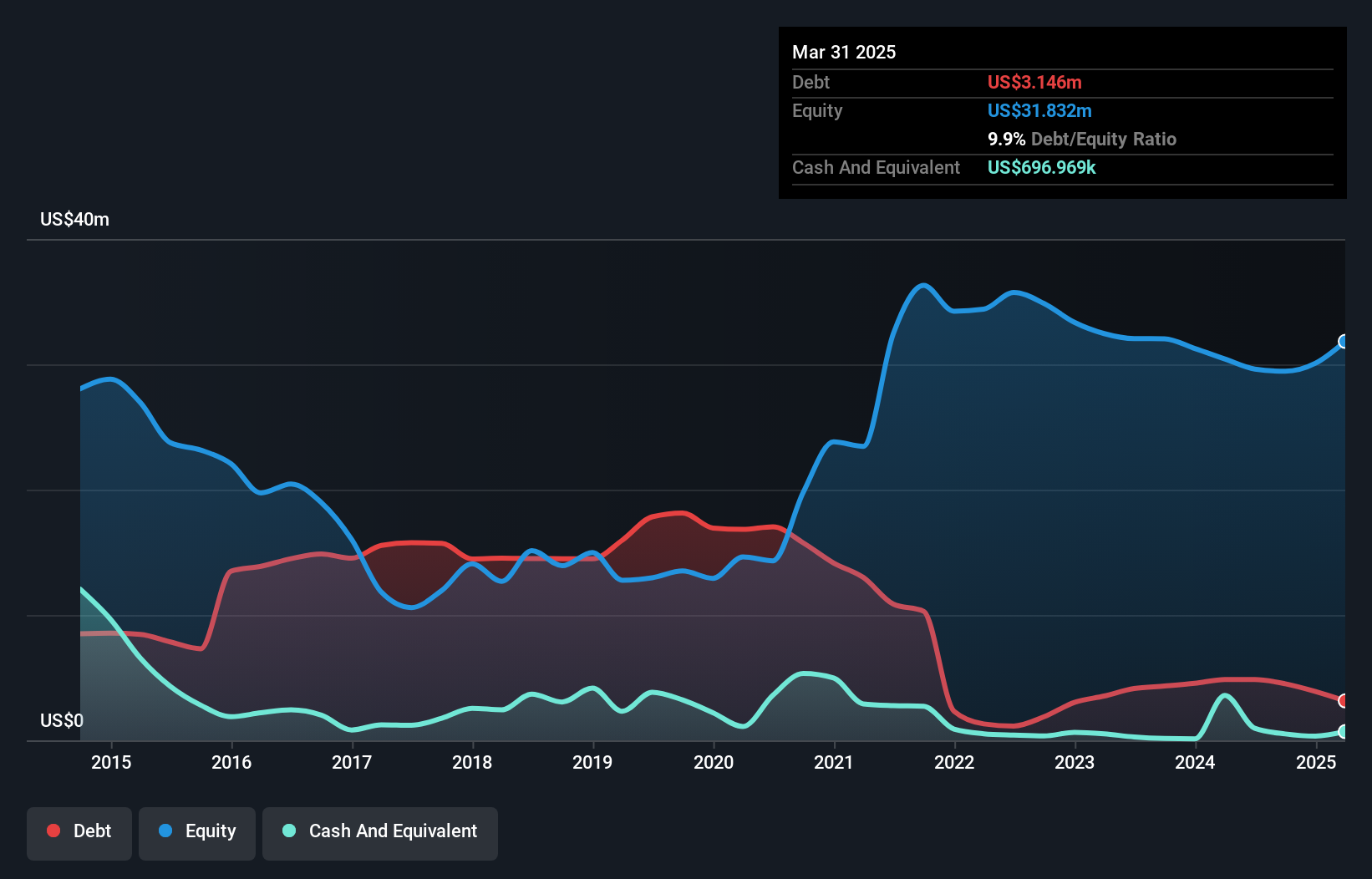Expand the Mar 31 2025 tooltip panel
1372x879 pixels.
click(843, 52)
